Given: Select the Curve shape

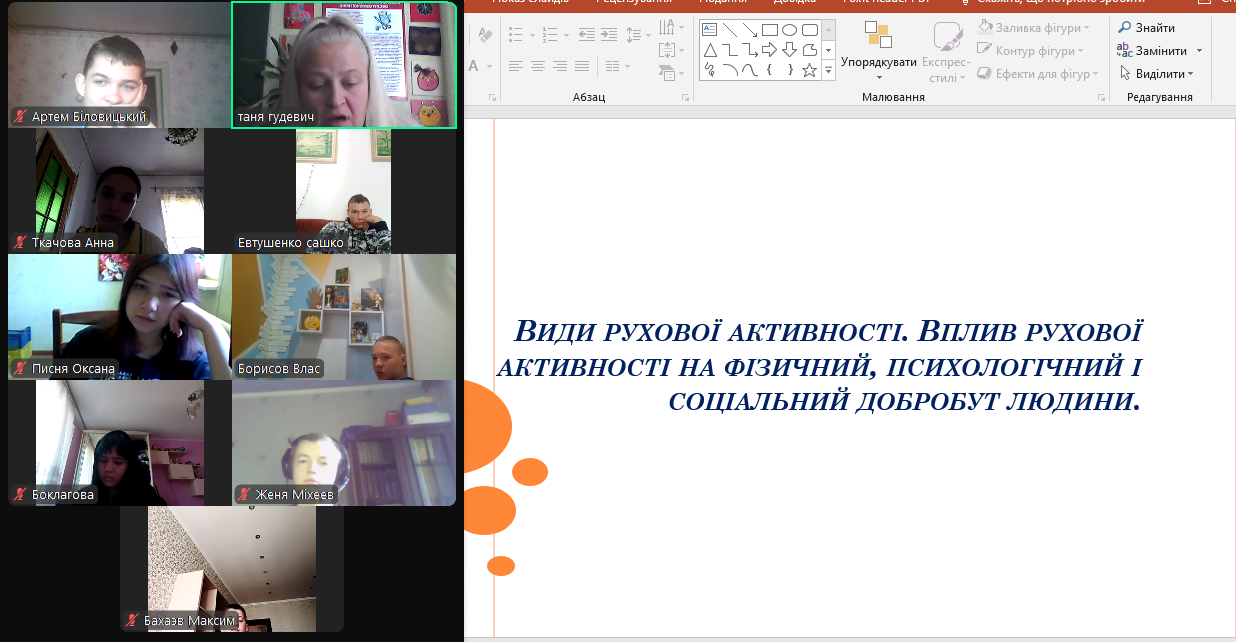Looking at the screenshot, I should 750,69.
